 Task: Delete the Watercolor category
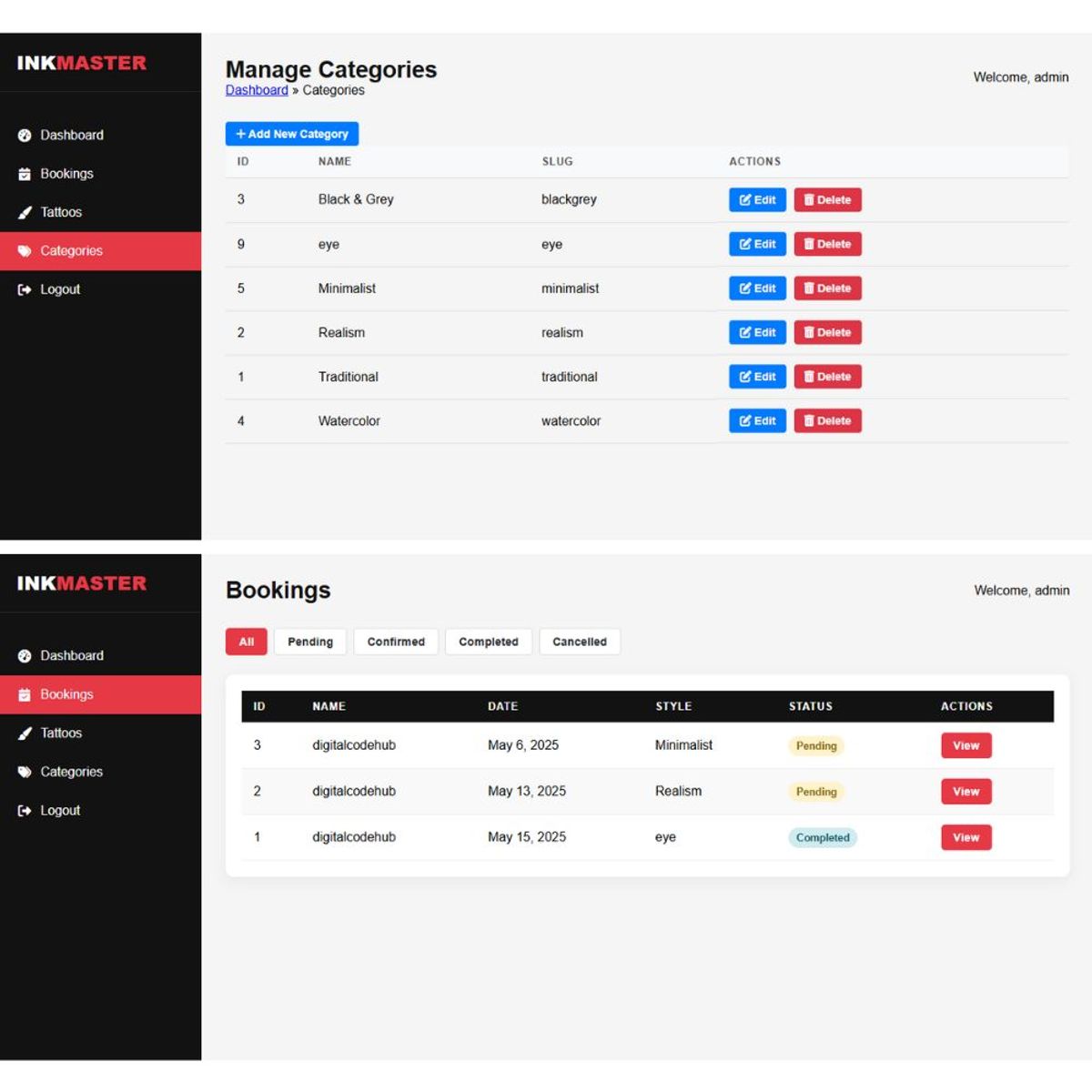click(x=827, y=421)
